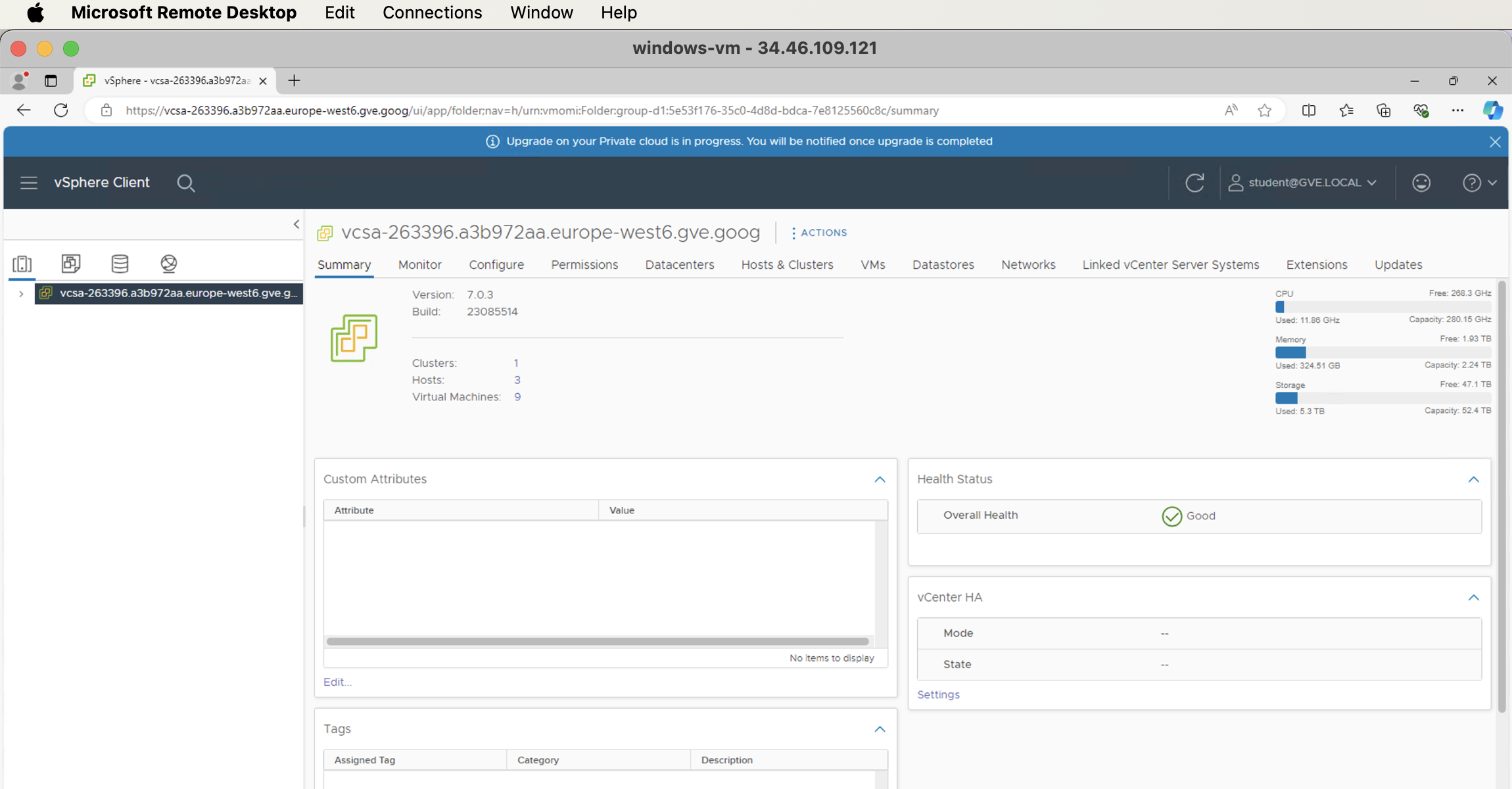Open the Copilot sidebar icon

point(1493,110)
